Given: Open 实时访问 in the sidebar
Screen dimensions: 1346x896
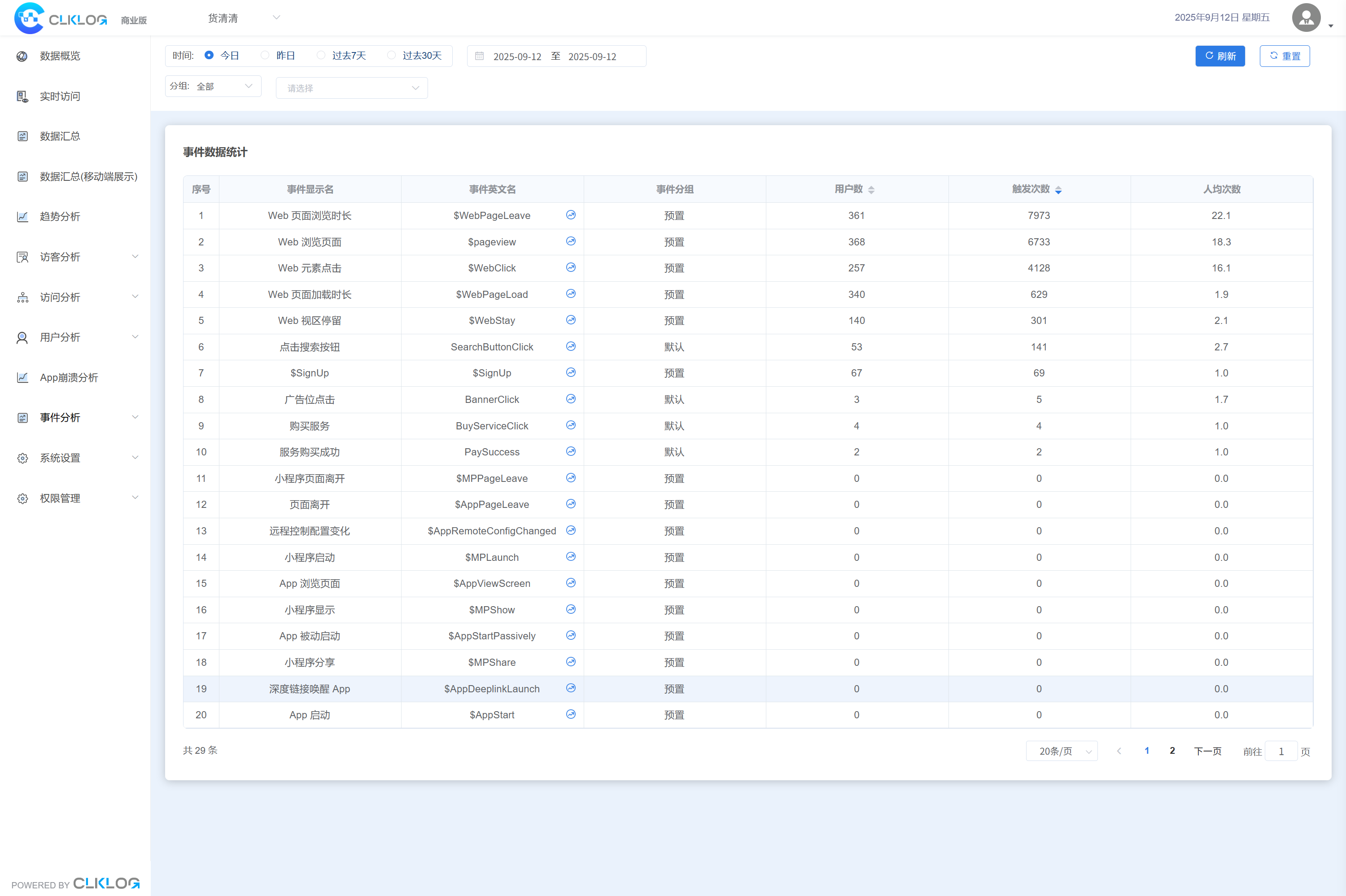Looking at the screenshot, I should click(x=60, y=96).
